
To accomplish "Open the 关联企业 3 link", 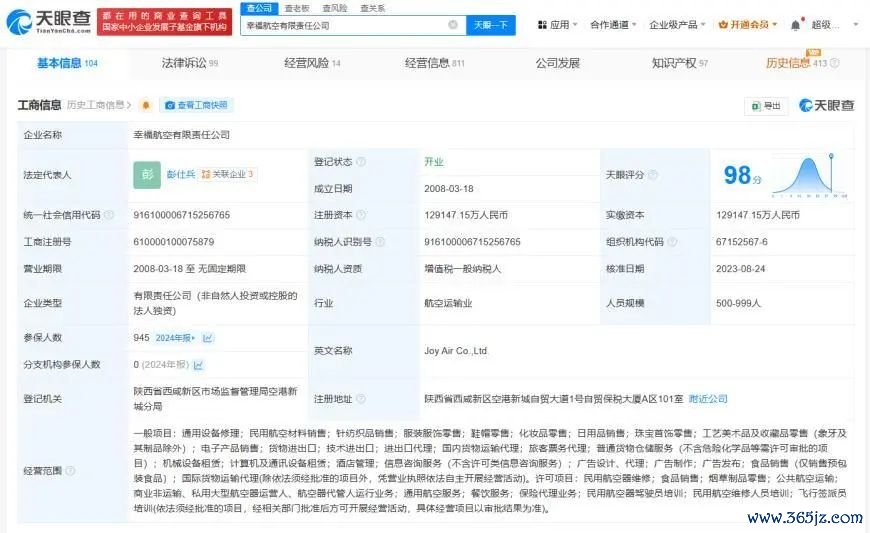I will click(x=227, y=174).
